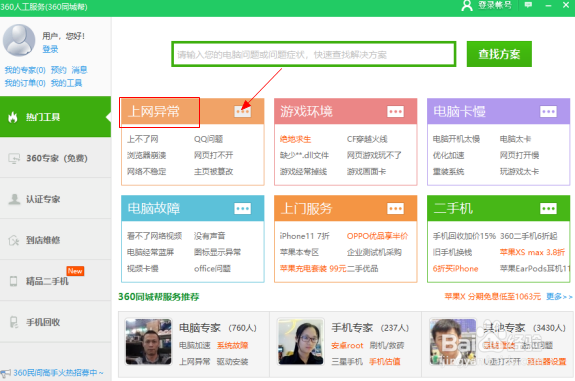The image size is (575, 381).
Task: Open 360民间高手火热招募中 link
Action: point(58,373)
